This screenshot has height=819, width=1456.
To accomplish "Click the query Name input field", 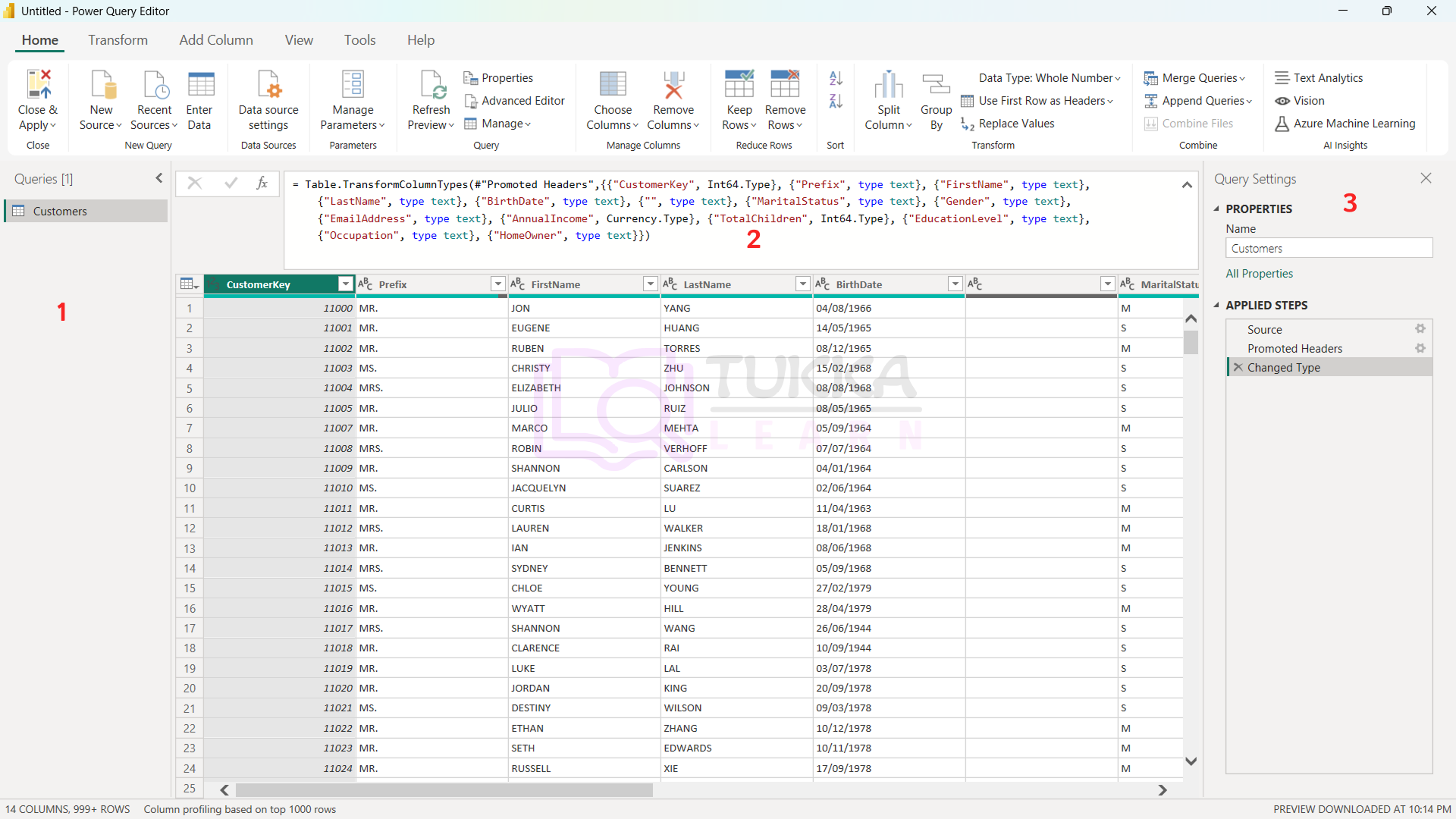I will click(1328, 249).
